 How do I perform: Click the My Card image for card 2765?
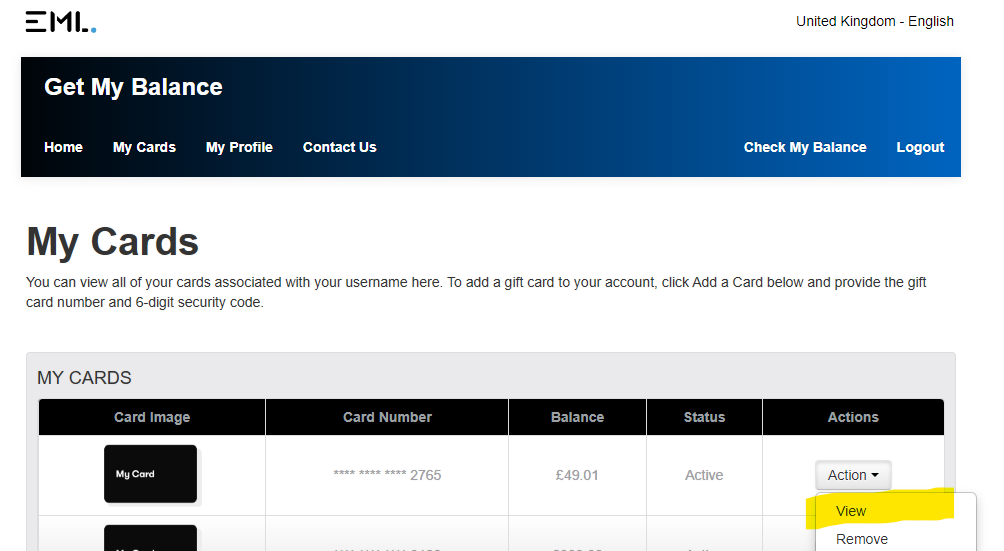(x=150, y=474)
